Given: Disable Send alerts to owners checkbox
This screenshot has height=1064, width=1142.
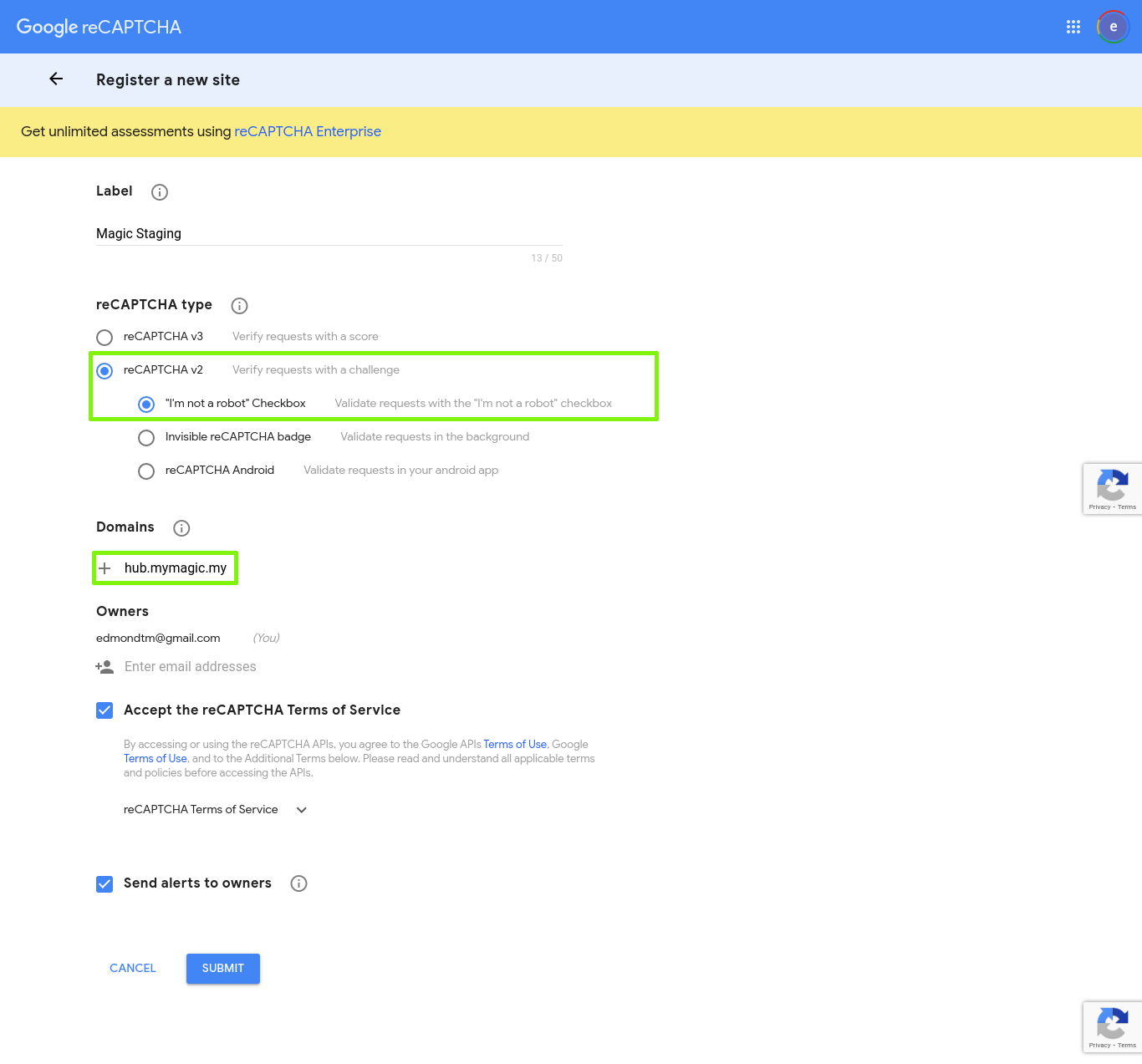Looking at the screenshot, I should 105,884.
